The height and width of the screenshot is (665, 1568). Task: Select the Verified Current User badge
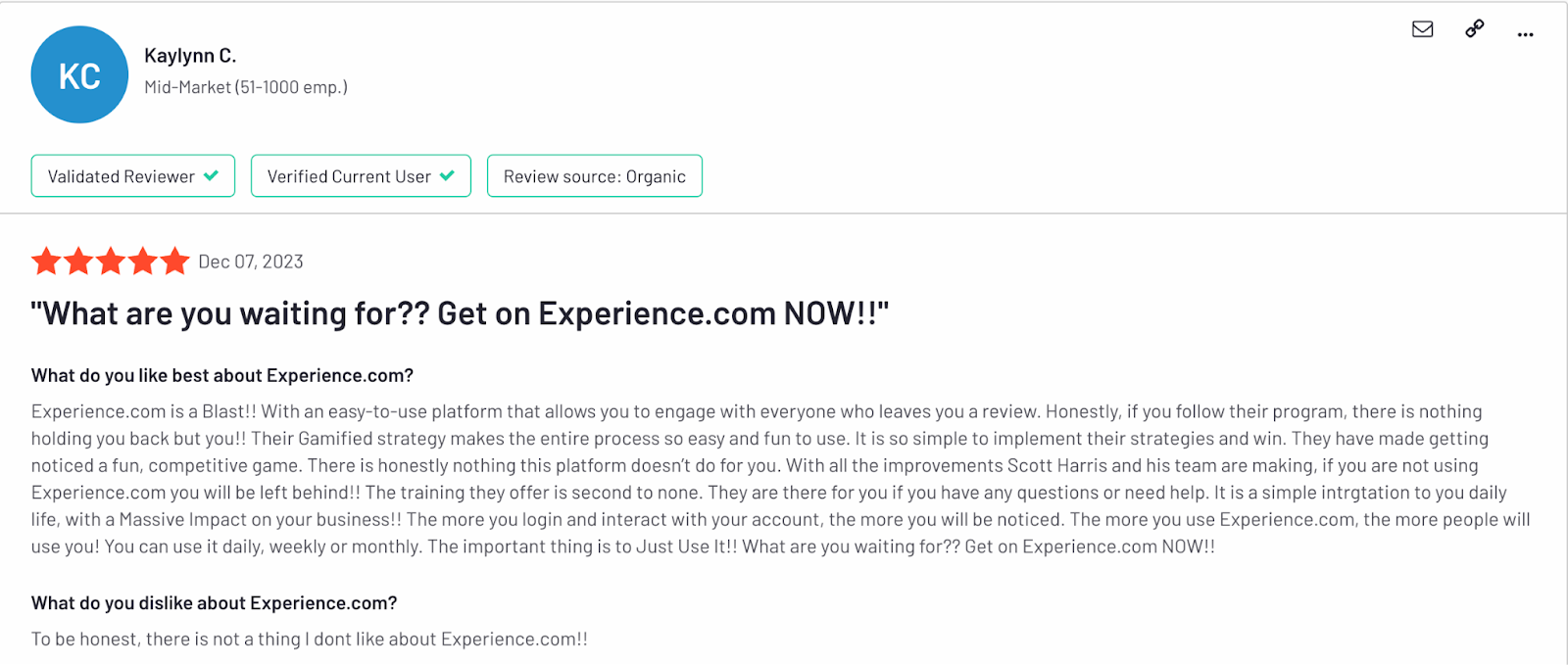361,175
